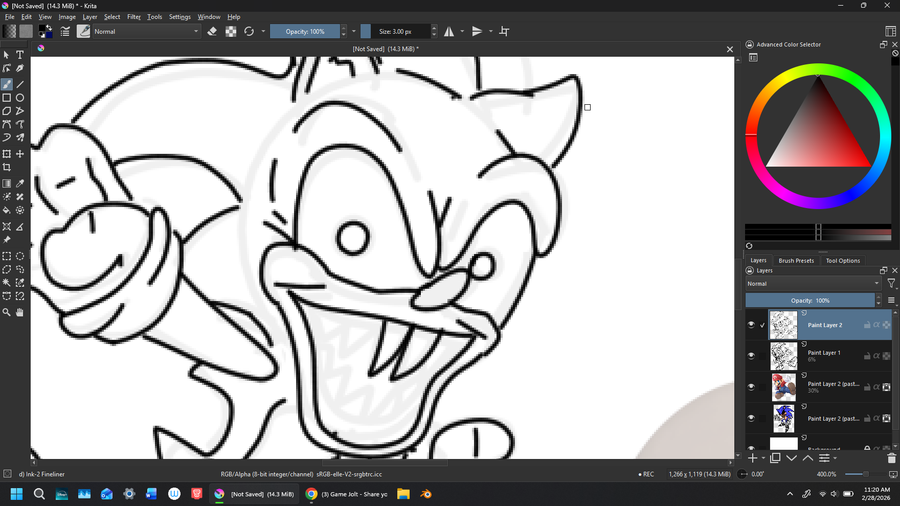The height and width of the screenshot is (506, 900).
Task: Adjust the brush Opacity slider
Action: (305, 32)
